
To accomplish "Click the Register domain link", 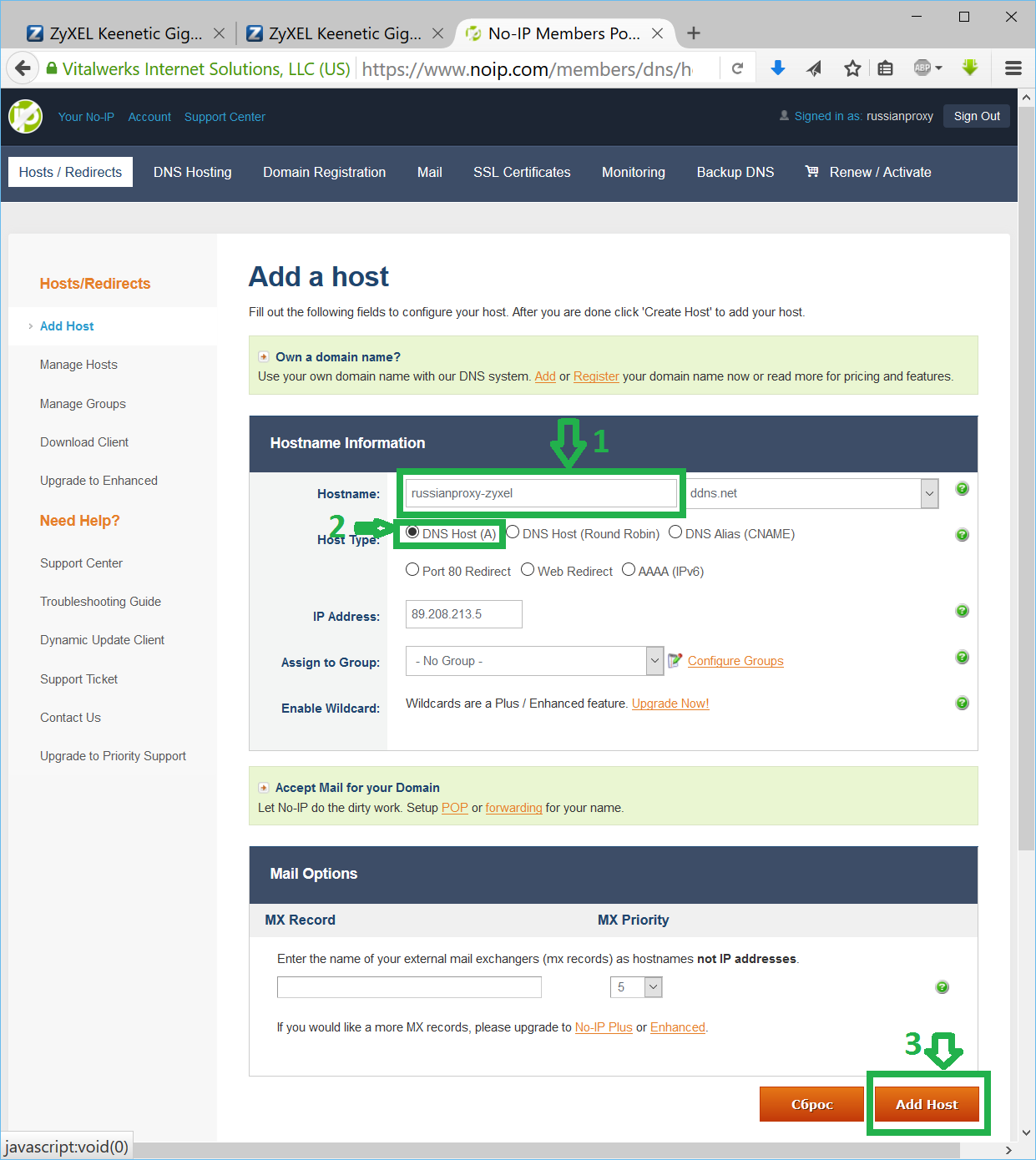I will pos(596,376).
